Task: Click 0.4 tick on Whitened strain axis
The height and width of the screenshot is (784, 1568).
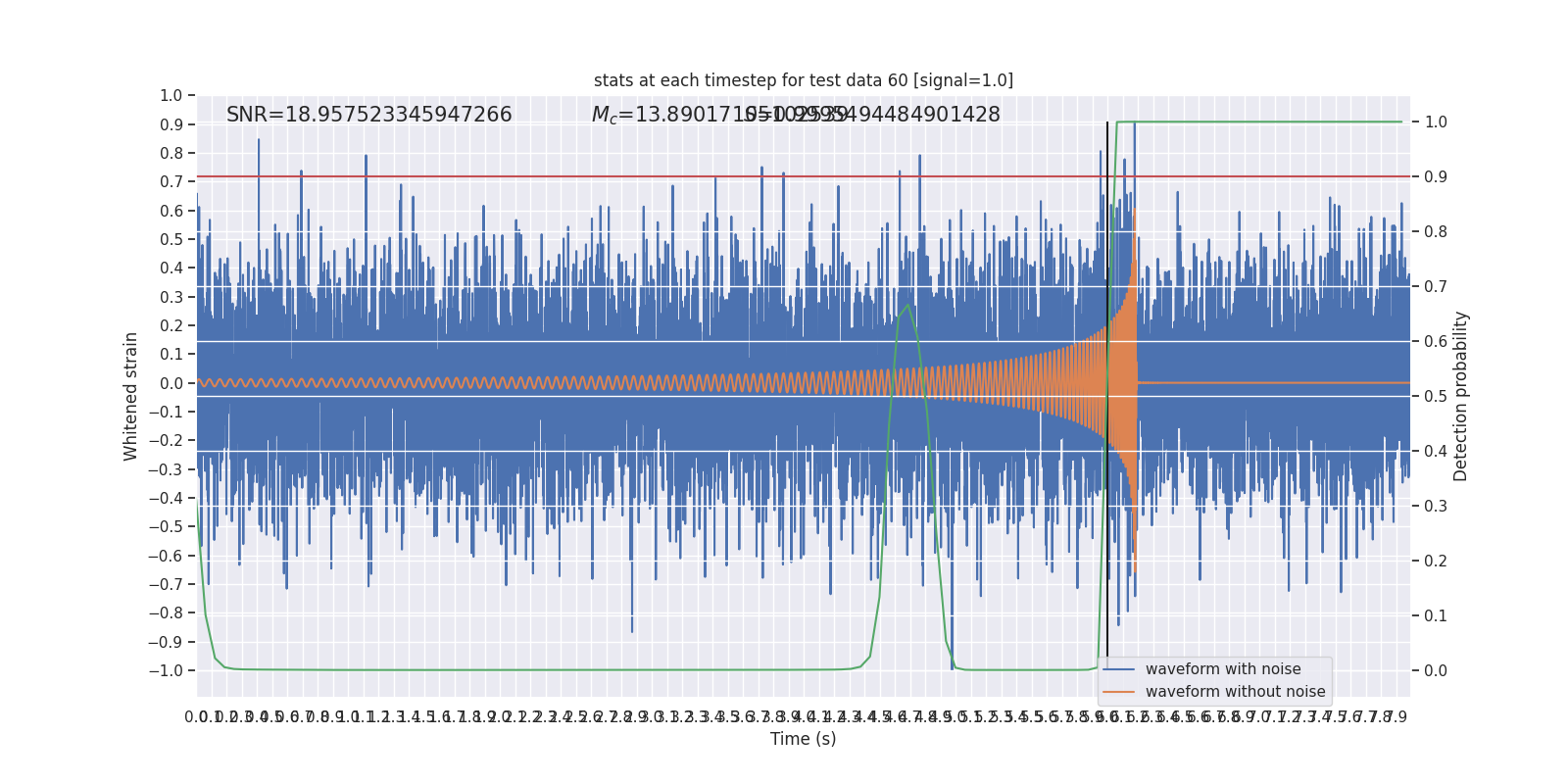Action: [x=171, y=269]
